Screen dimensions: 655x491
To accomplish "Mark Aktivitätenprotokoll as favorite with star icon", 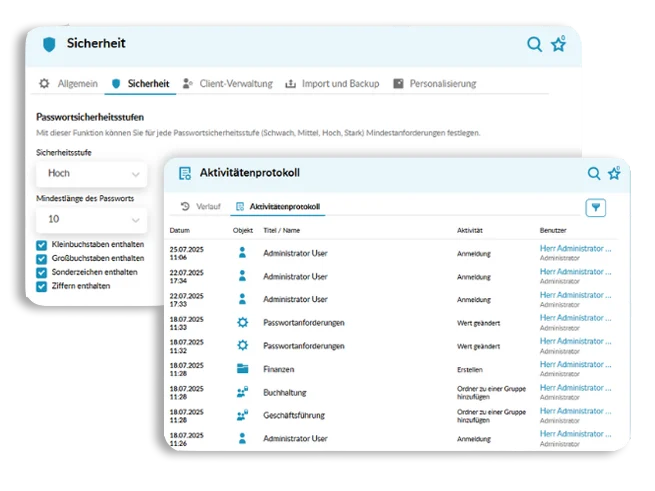I will (x=614, y=173).
